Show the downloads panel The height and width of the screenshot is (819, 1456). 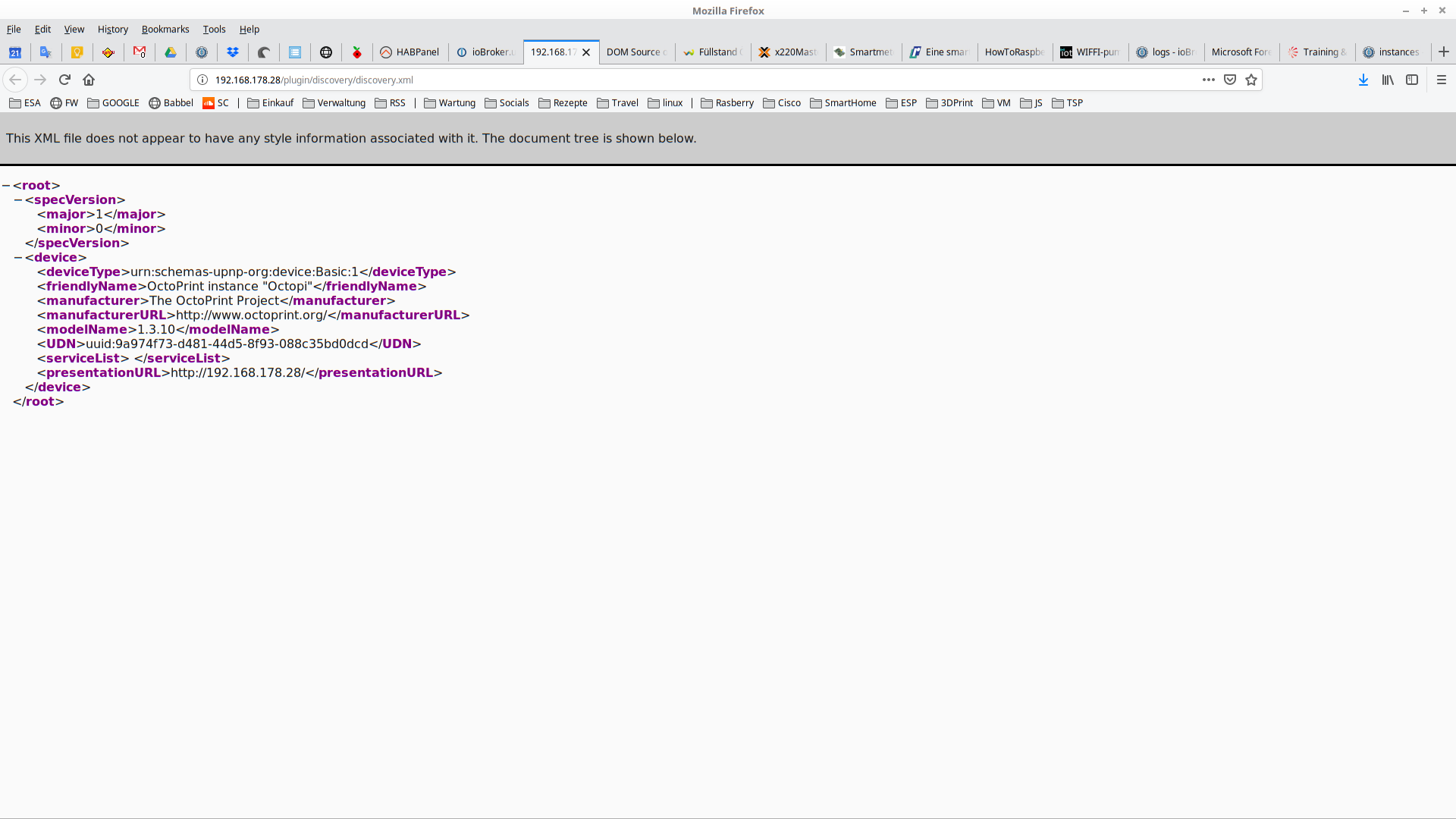1363,80
